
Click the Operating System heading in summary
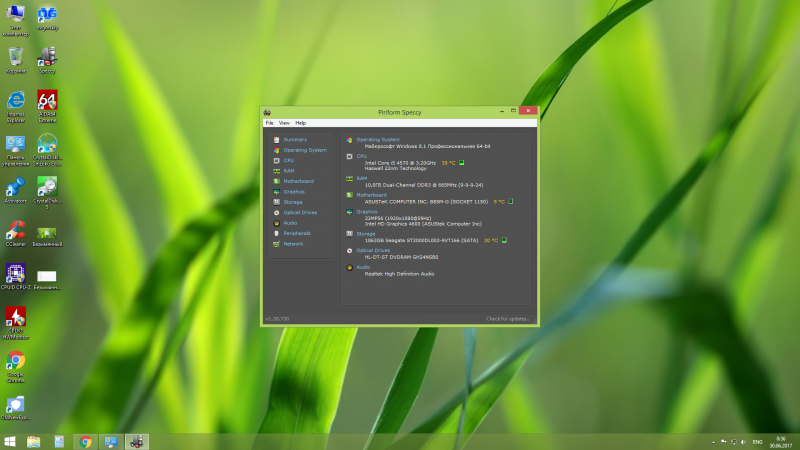(378, 139)
